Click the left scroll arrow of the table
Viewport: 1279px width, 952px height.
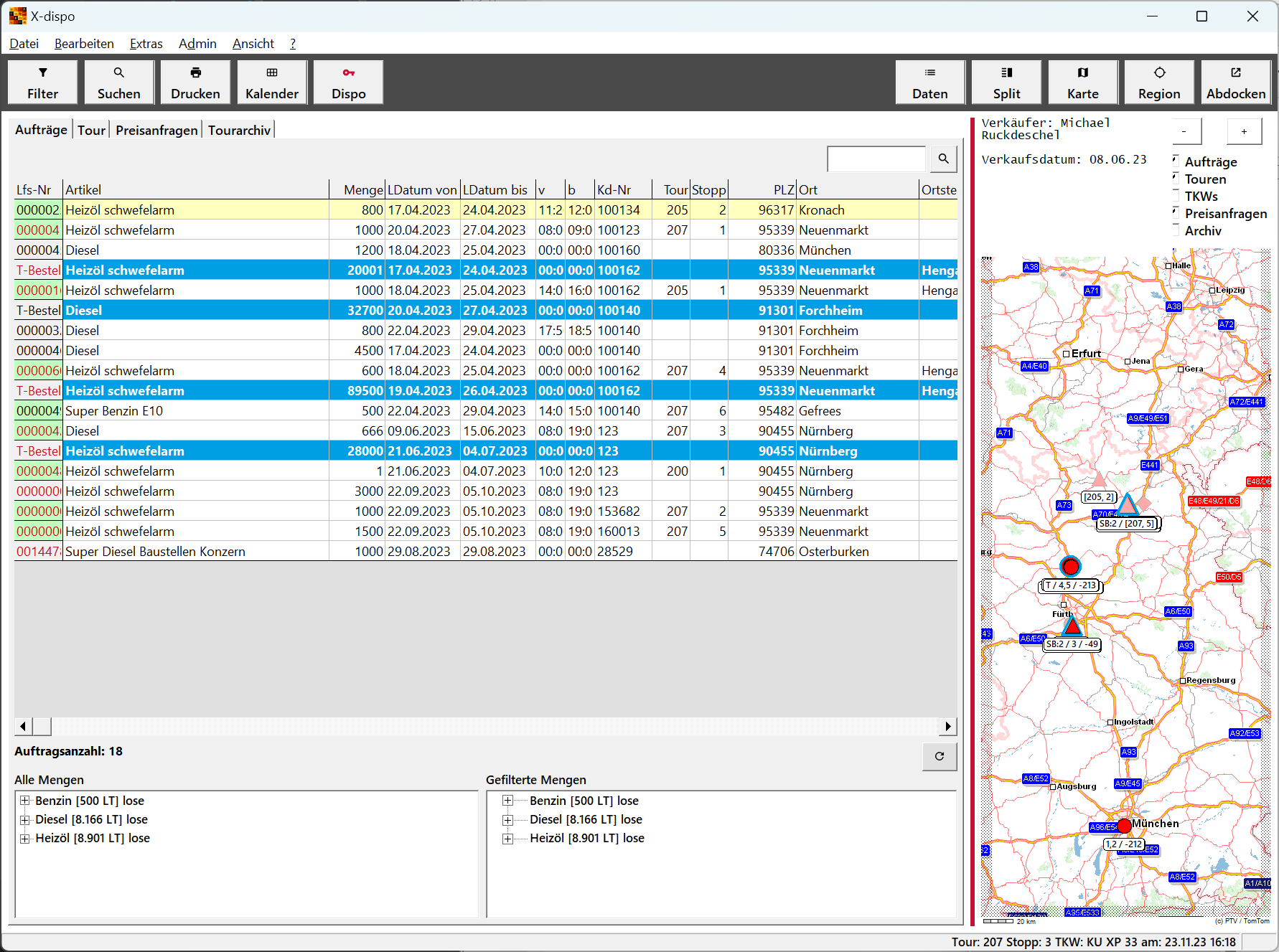click(x=23, y=726)
